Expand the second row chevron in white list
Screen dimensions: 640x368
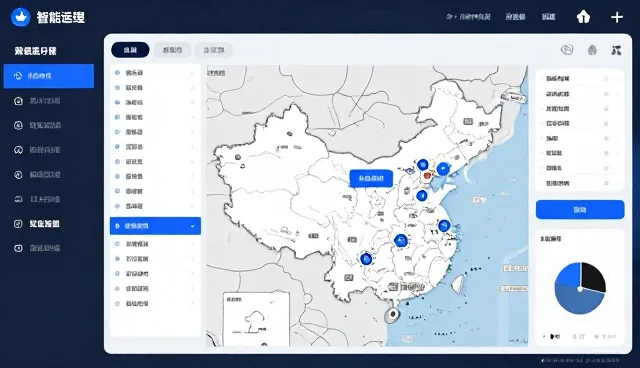pyautogui.click(x=192, y=88)
